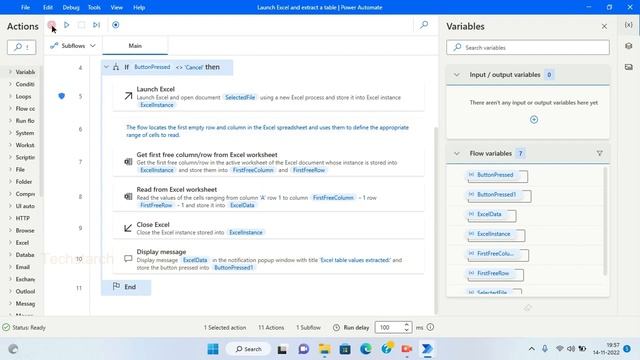Screen dimensions: 640x360
Task: Open File Explorer from taskbar
Action: click(324, 349)
